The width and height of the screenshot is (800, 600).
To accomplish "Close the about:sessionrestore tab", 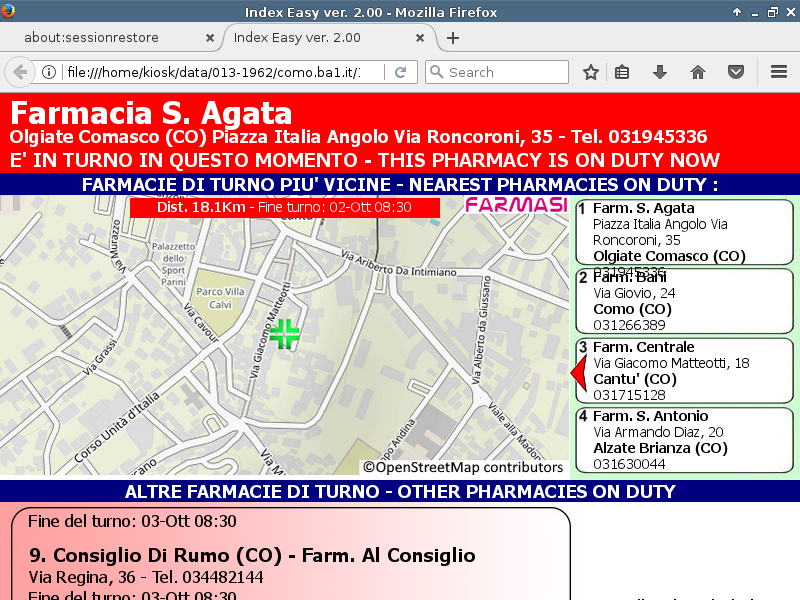I will pyautogui.click(x=210, y=38).
